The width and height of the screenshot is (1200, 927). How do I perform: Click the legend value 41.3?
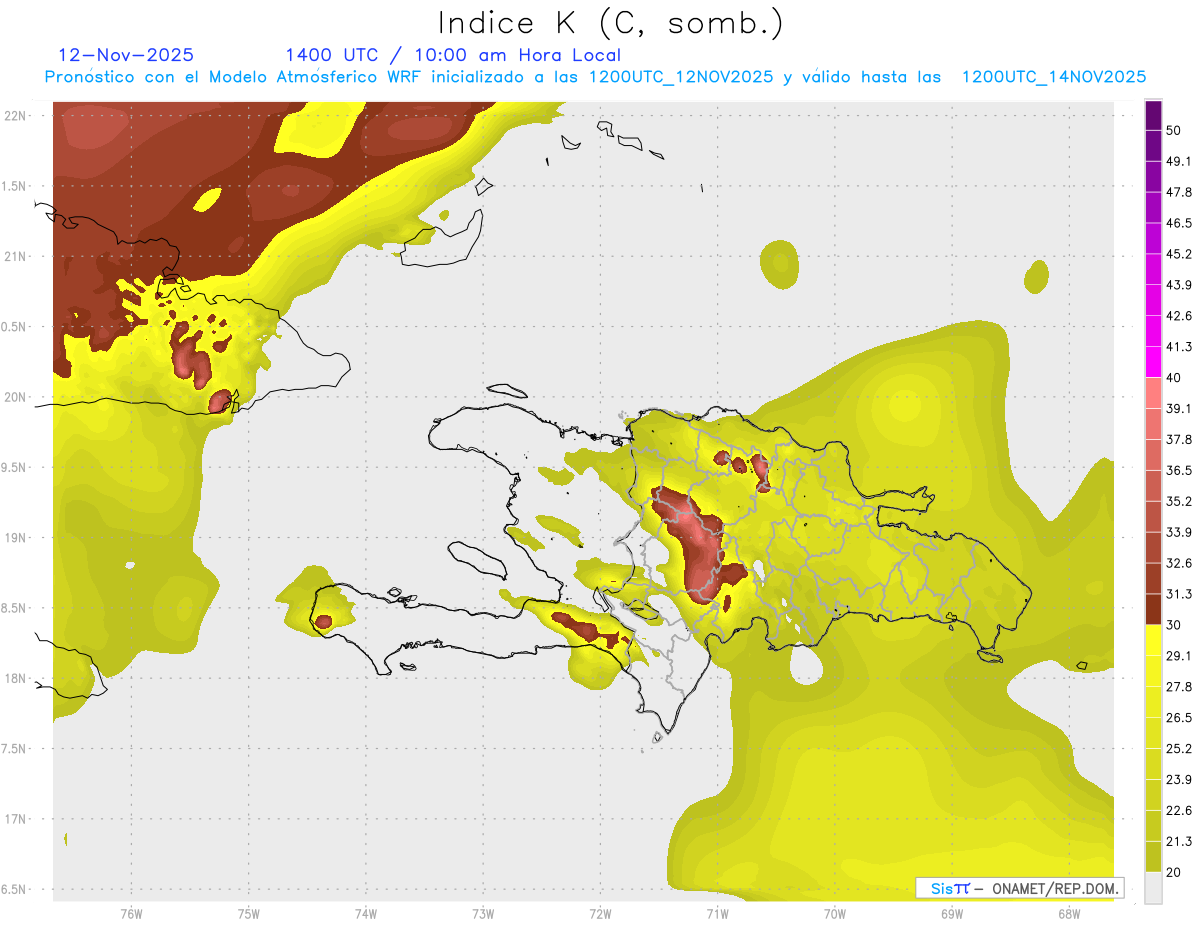(1179, 347)
